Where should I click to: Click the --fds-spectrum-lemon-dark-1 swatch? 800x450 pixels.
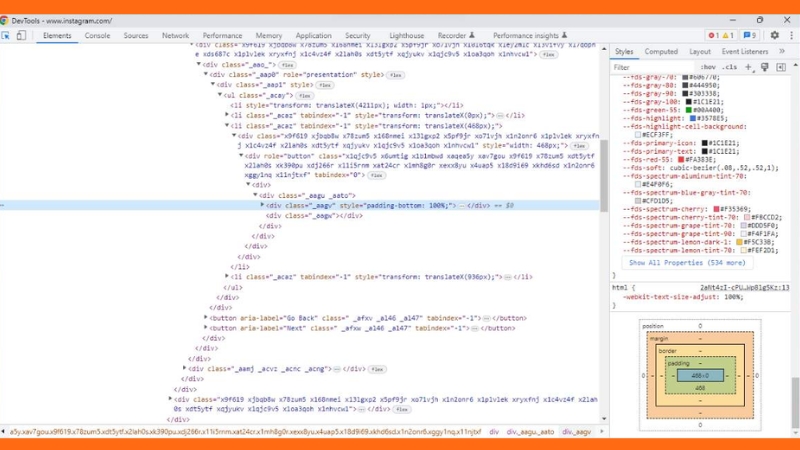click(x=739, y=242)
